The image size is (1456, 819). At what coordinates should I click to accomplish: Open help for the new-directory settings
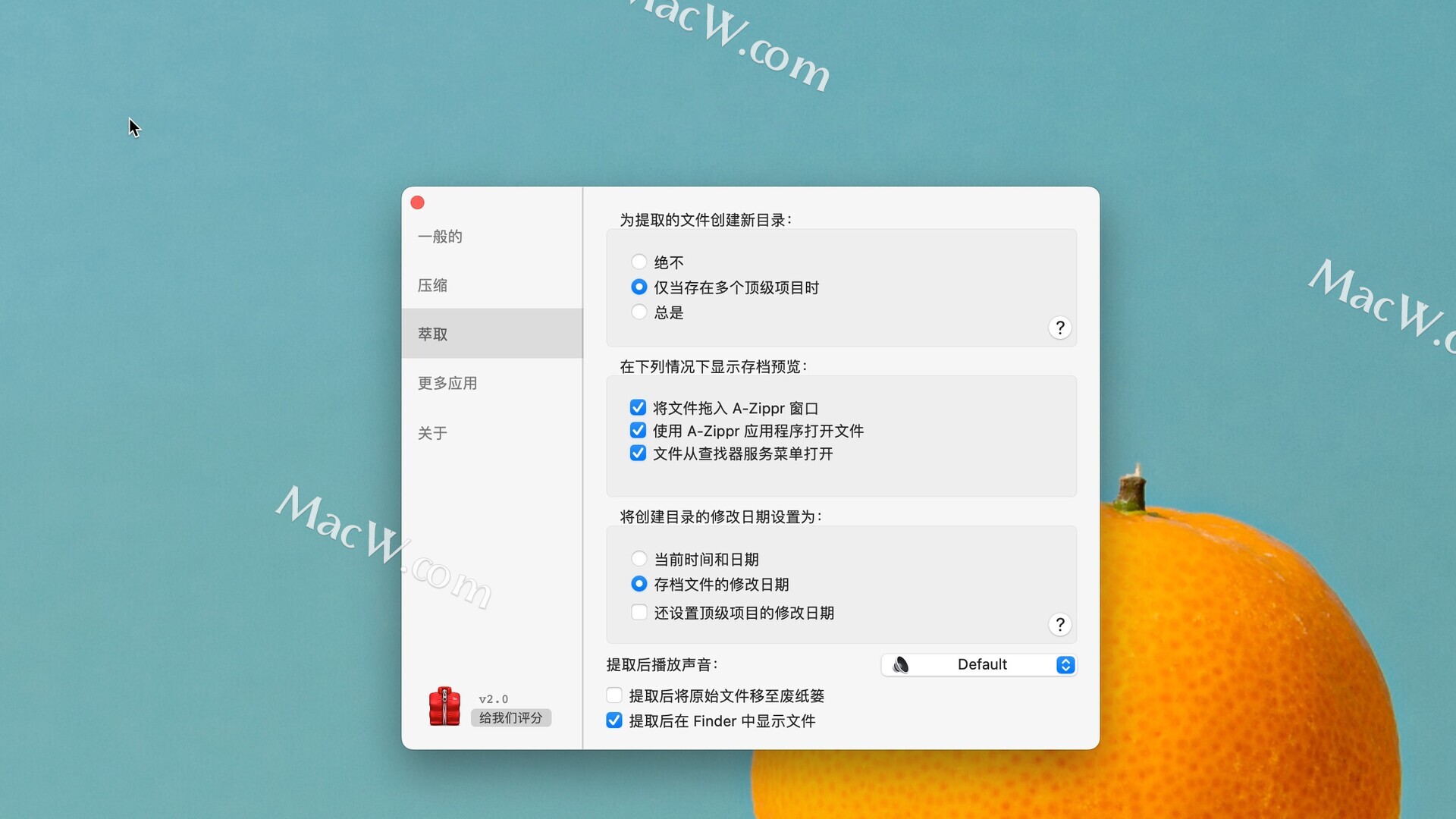click(x=1060, y=328)
